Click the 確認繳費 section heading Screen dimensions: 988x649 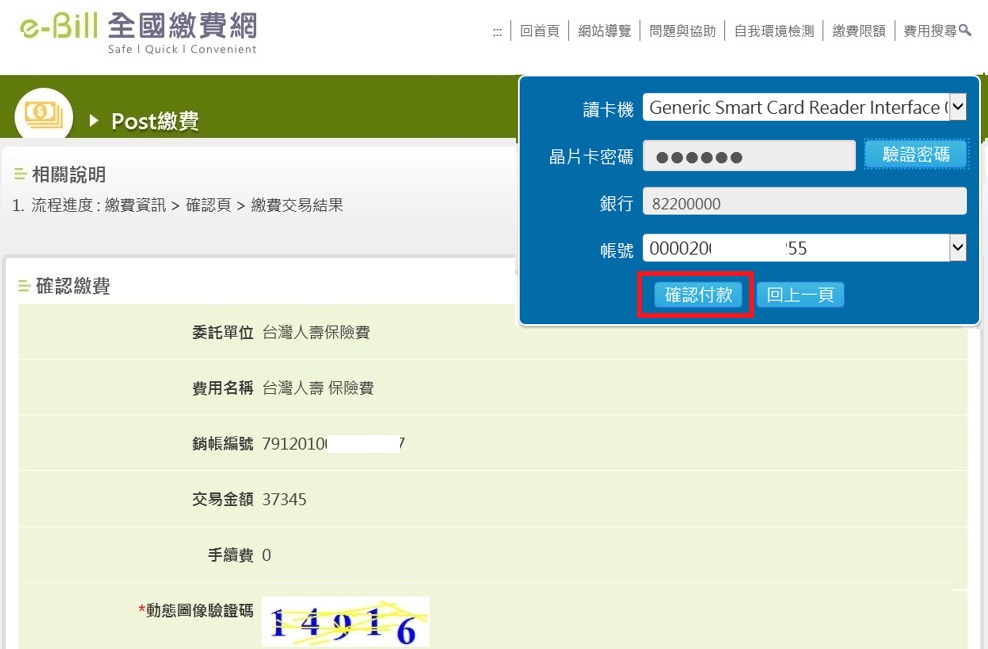click(72, 285)
